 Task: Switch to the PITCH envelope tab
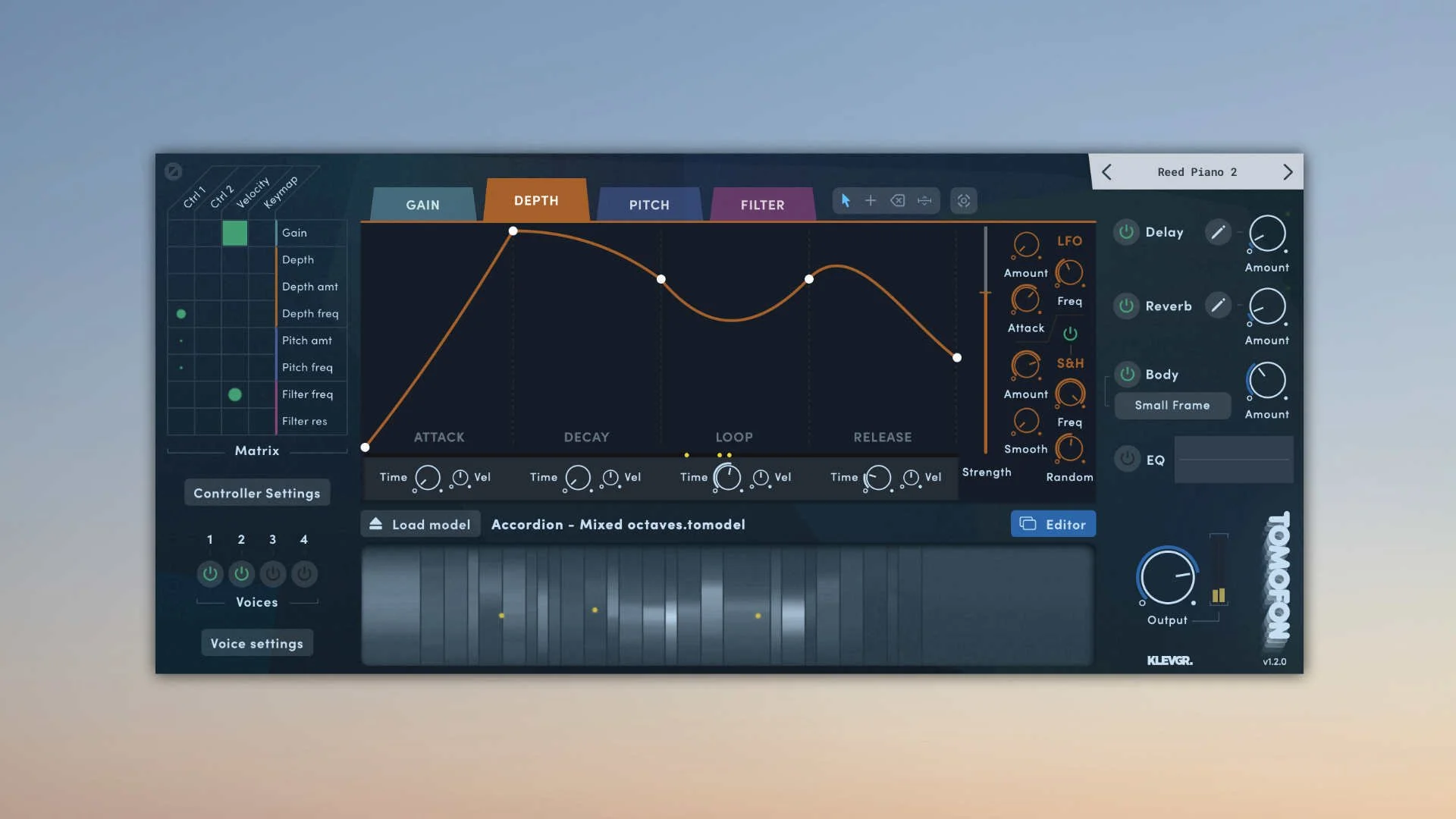(648, 205)
